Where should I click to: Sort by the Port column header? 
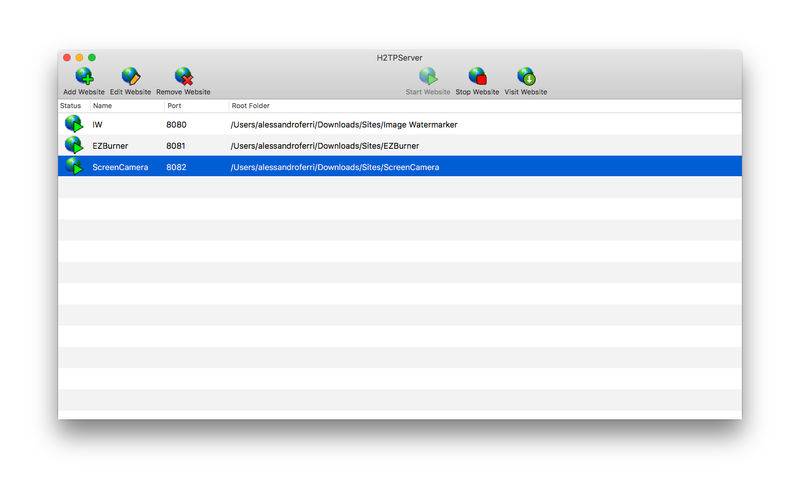tap(174, 106)
